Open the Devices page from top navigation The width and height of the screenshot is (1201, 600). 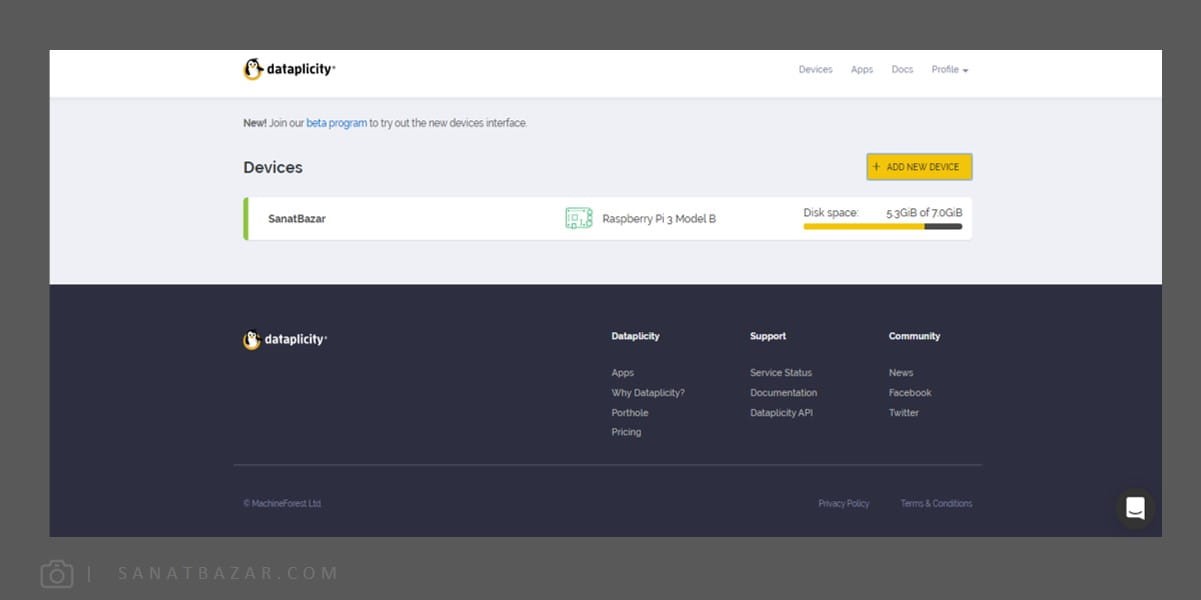[x=815, y=70]
